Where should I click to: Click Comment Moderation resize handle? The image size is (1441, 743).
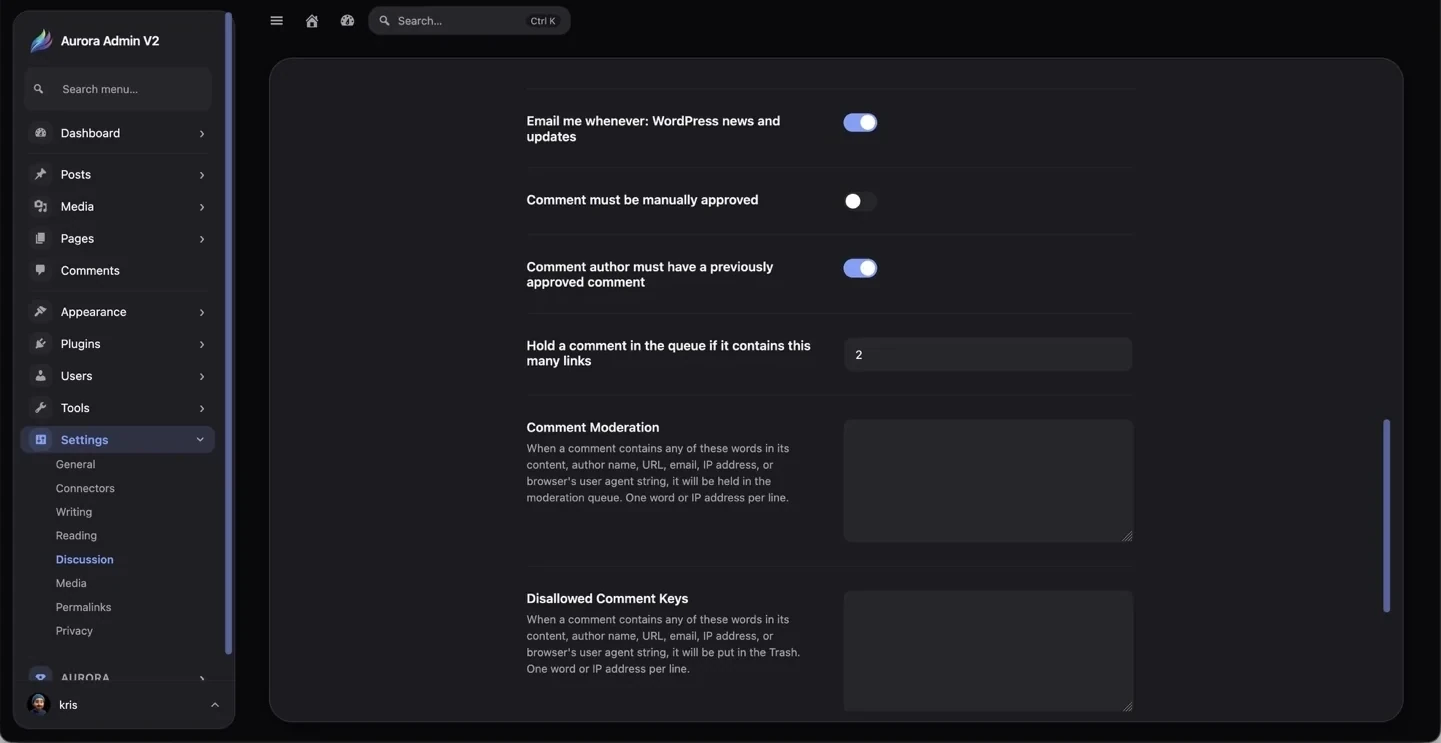tap(1127, 536)
